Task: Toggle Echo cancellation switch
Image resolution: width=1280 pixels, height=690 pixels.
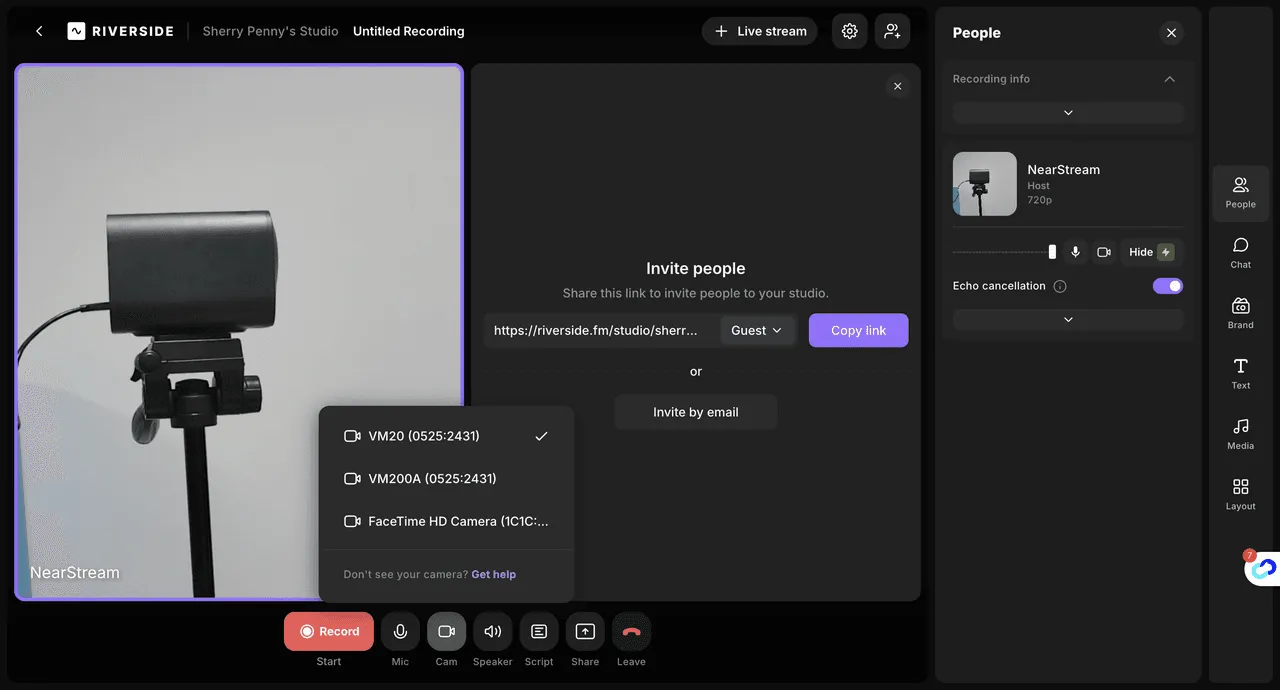Action: pyautogui.click(x=1168, y=286)
